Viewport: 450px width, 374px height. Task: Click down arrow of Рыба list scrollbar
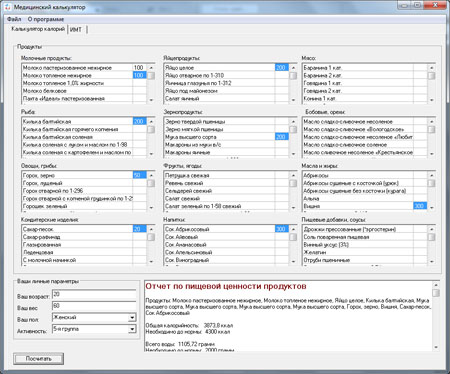(151, 154)
